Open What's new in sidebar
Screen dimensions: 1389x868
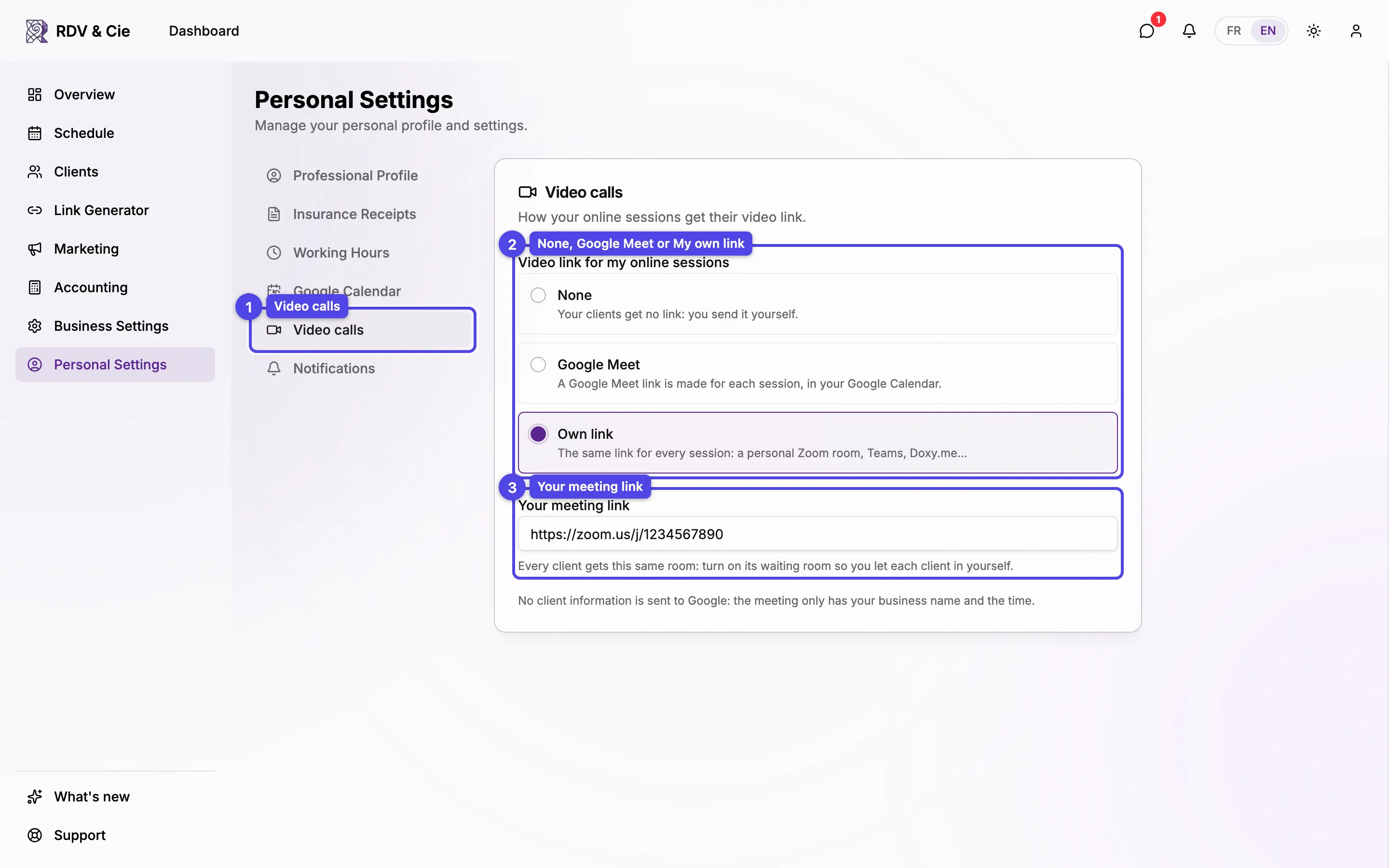[115, 797]
